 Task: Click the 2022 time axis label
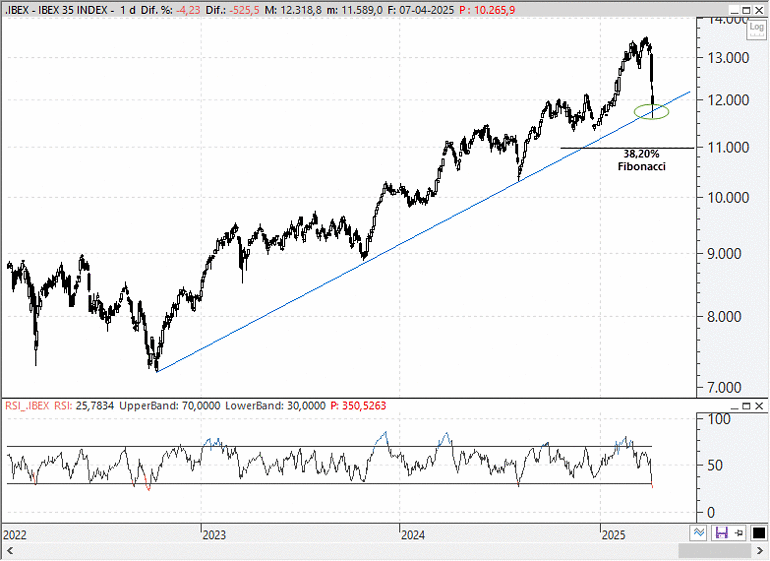click(15, 534)
